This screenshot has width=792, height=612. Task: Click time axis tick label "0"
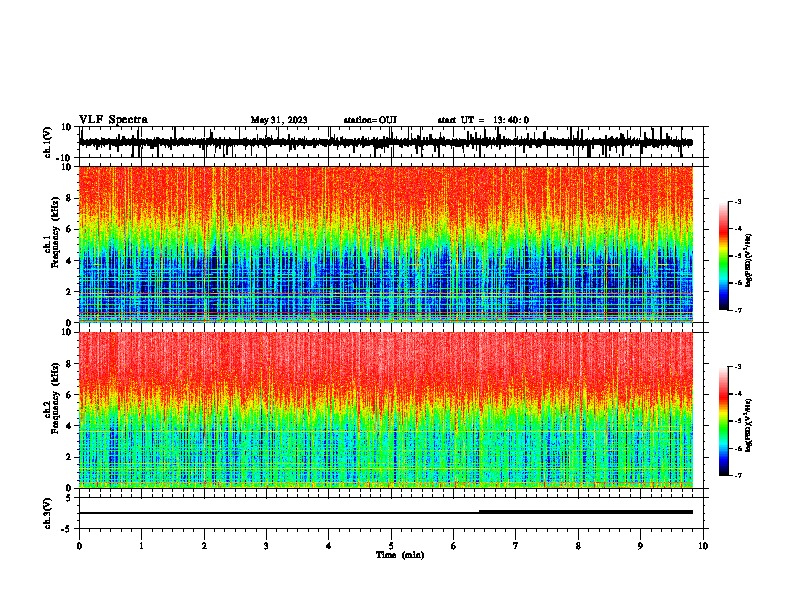79,546
